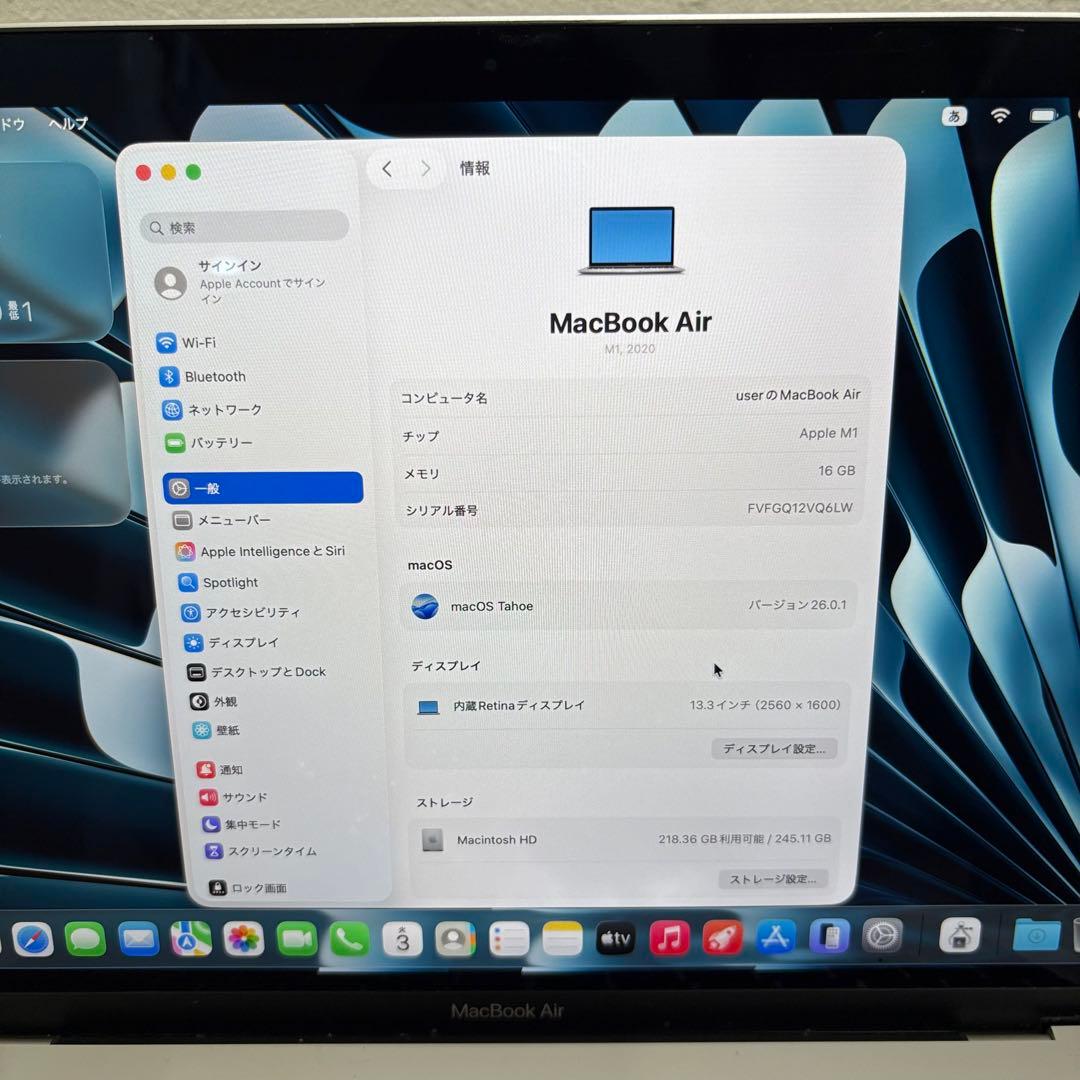Navigate back using the left chevron

tap(386, 169)
